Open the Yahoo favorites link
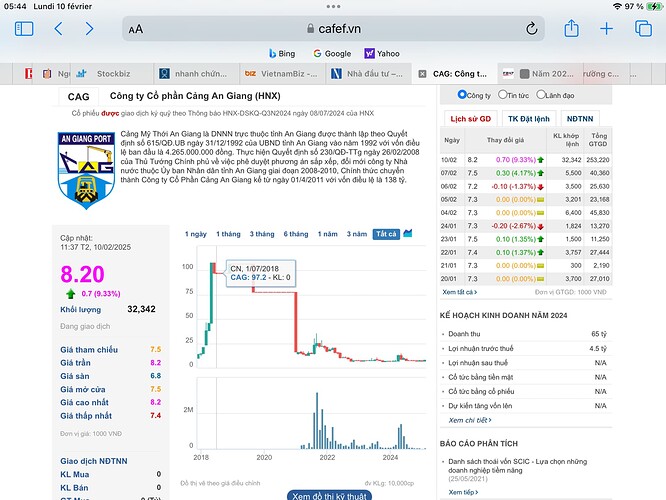This screenshot has height=500, width=666. coord(382,53)
